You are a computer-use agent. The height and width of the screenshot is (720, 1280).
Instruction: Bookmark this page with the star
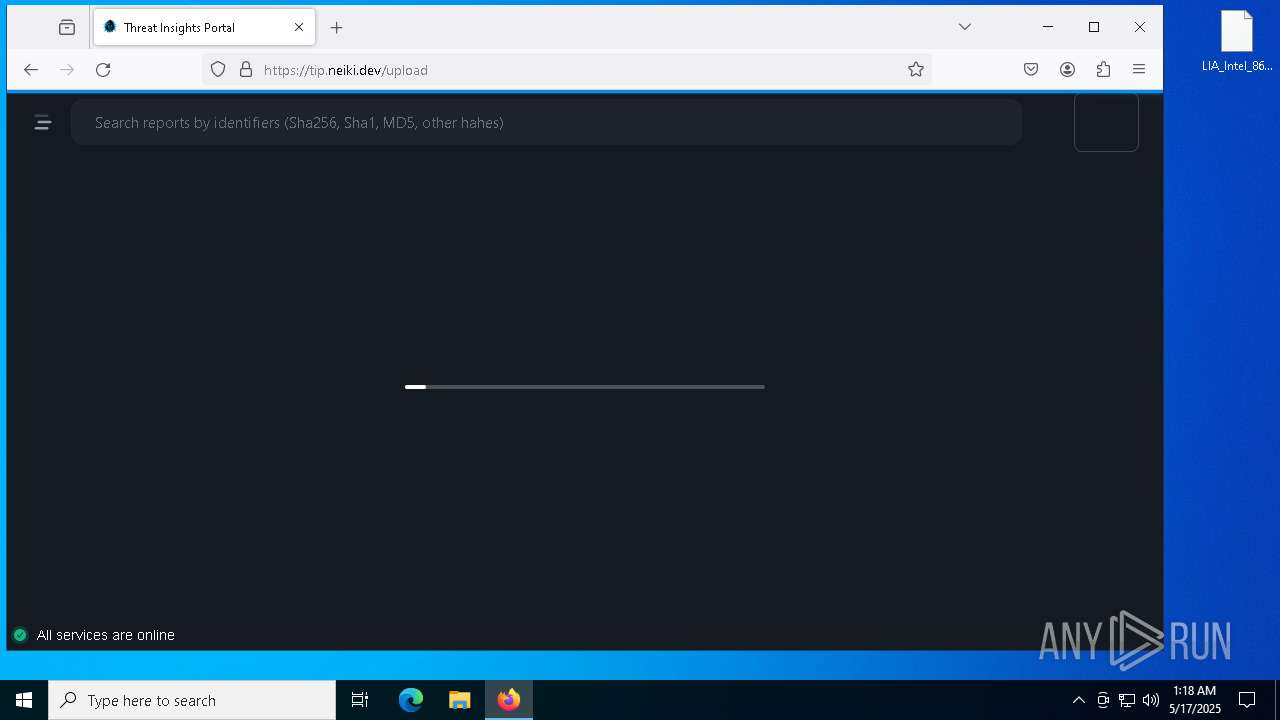tap(916, 69)
